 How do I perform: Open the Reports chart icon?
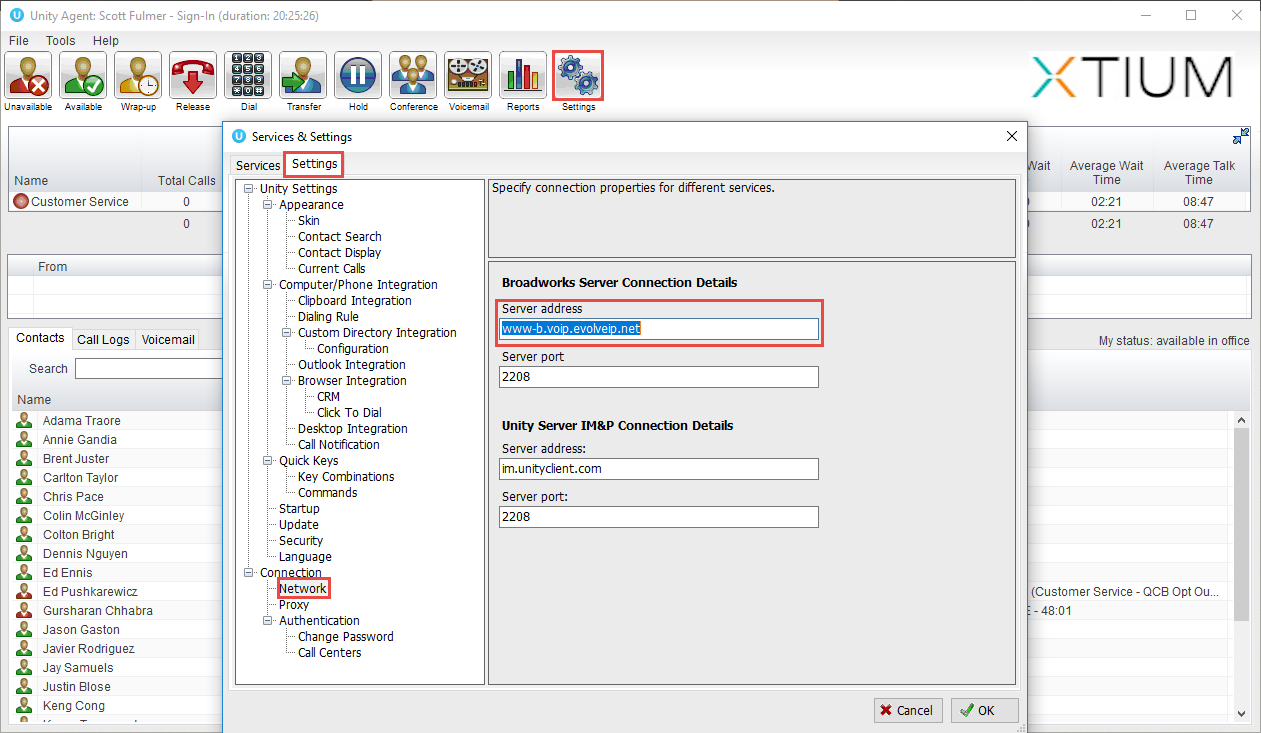tap(523, 76)
